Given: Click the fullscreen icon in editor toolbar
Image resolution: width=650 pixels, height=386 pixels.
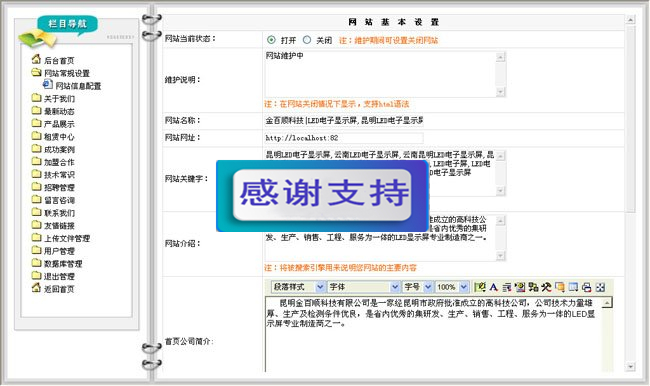Looking at the screenshot, I should (600, 287).
